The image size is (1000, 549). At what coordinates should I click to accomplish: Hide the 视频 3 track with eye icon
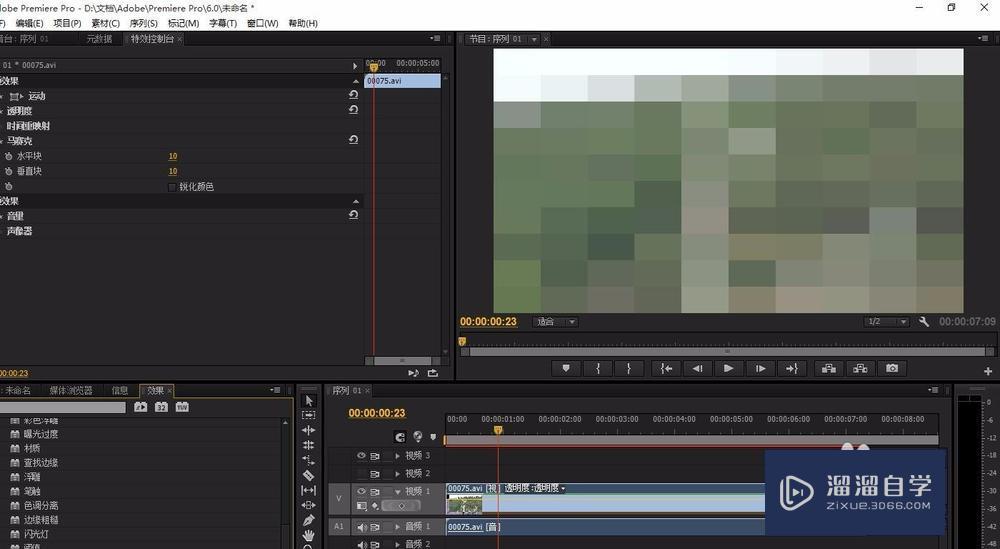pyautogui.click(x=362, y=455)
